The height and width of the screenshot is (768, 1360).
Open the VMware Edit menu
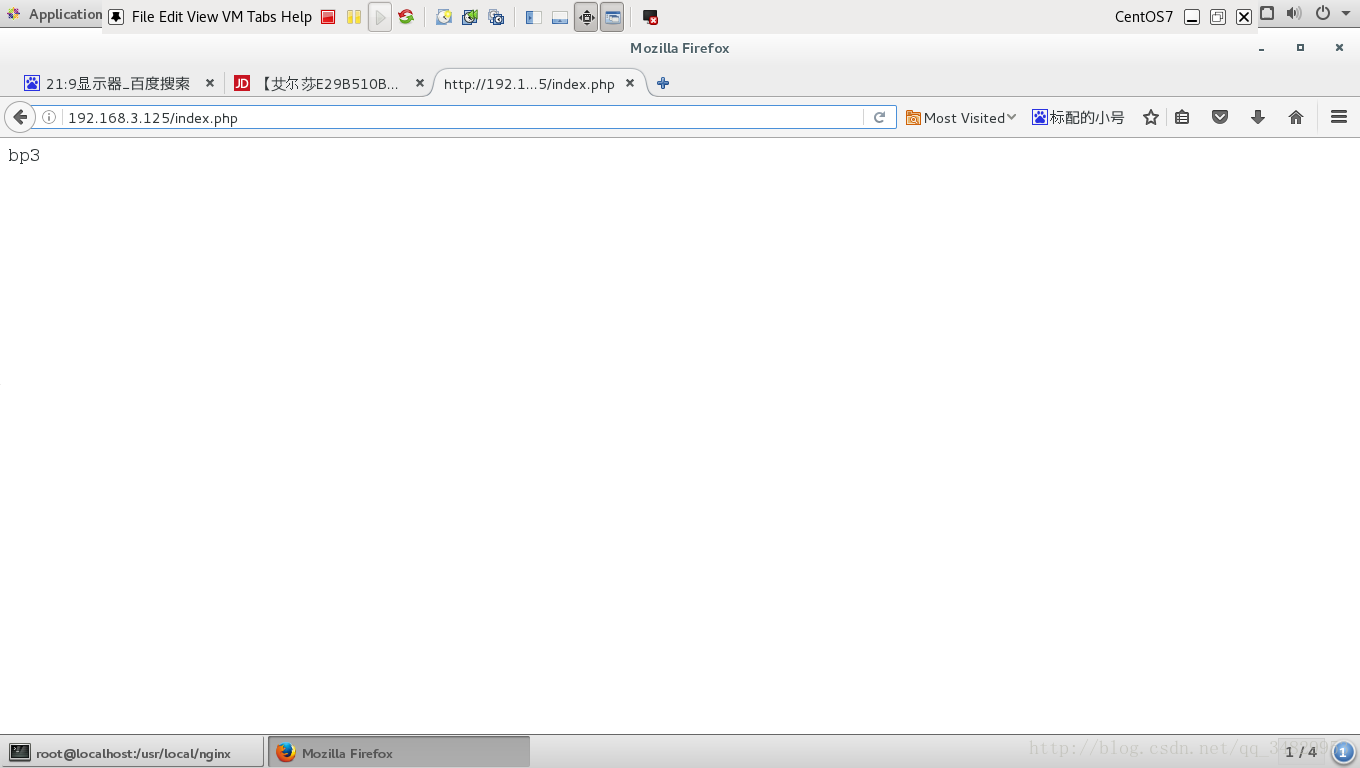170,17
